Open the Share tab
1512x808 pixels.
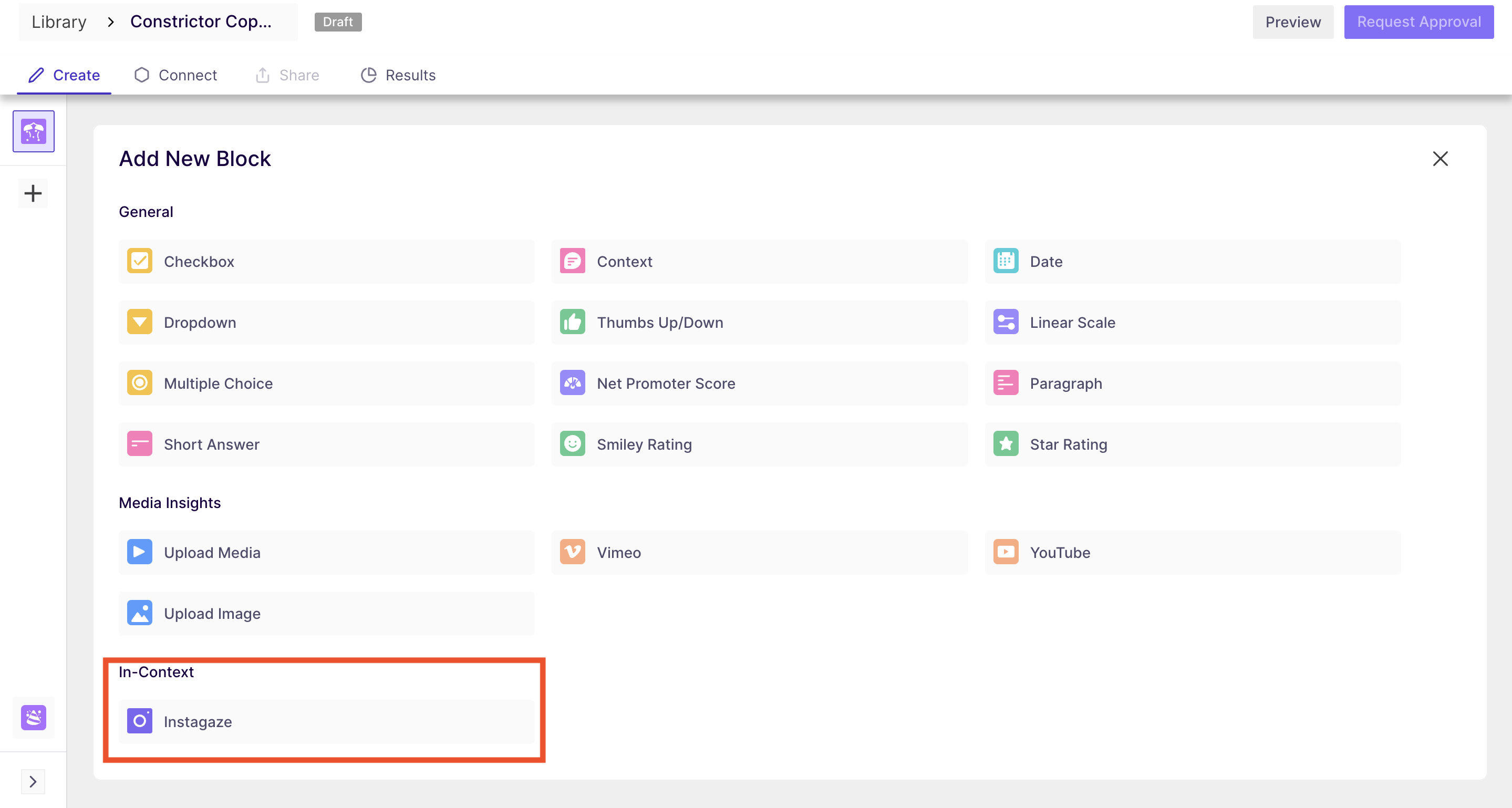tap(287, 75)
